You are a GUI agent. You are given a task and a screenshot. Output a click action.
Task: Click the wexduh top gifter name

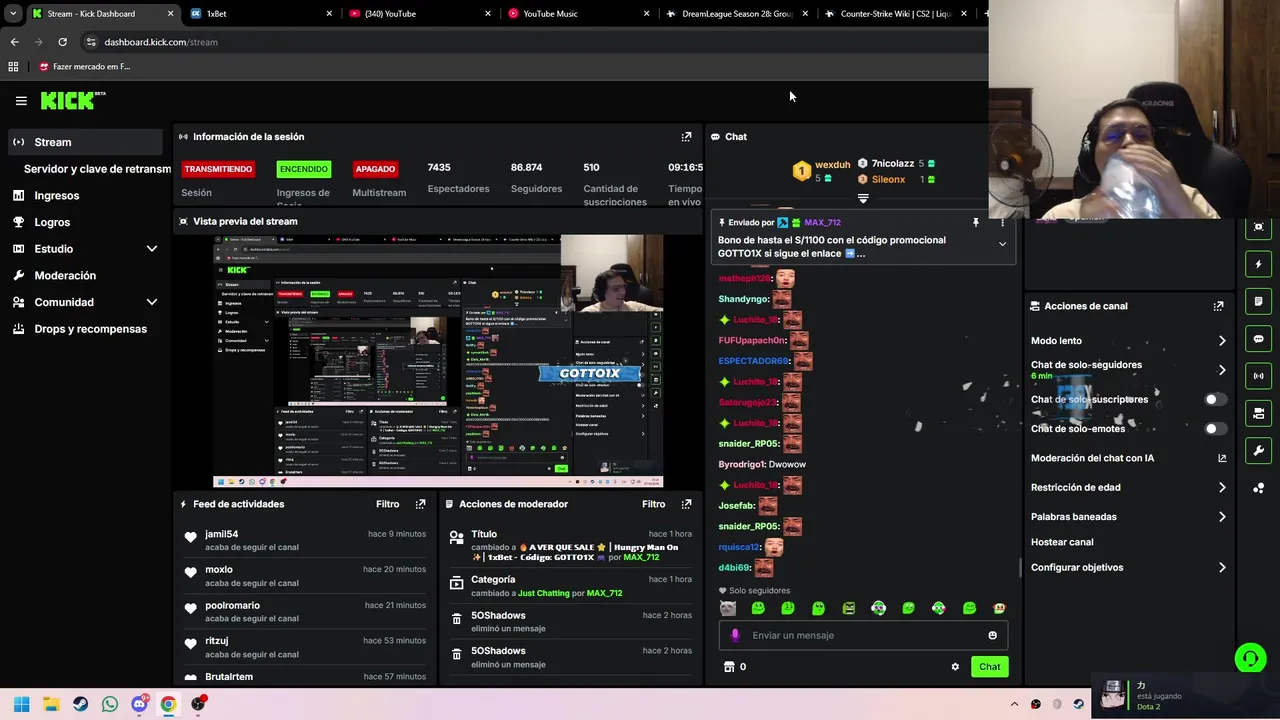[x=832, y=165]
